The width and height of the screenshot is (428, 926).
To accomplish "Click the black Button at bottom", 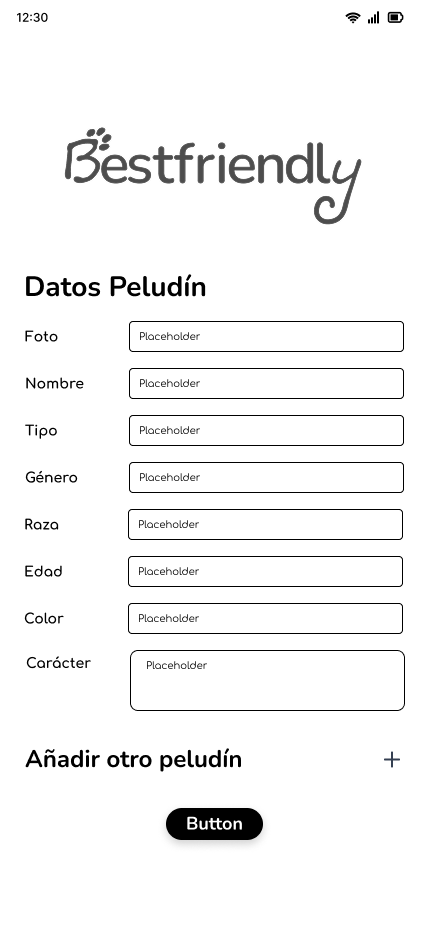I will [214, 824].
